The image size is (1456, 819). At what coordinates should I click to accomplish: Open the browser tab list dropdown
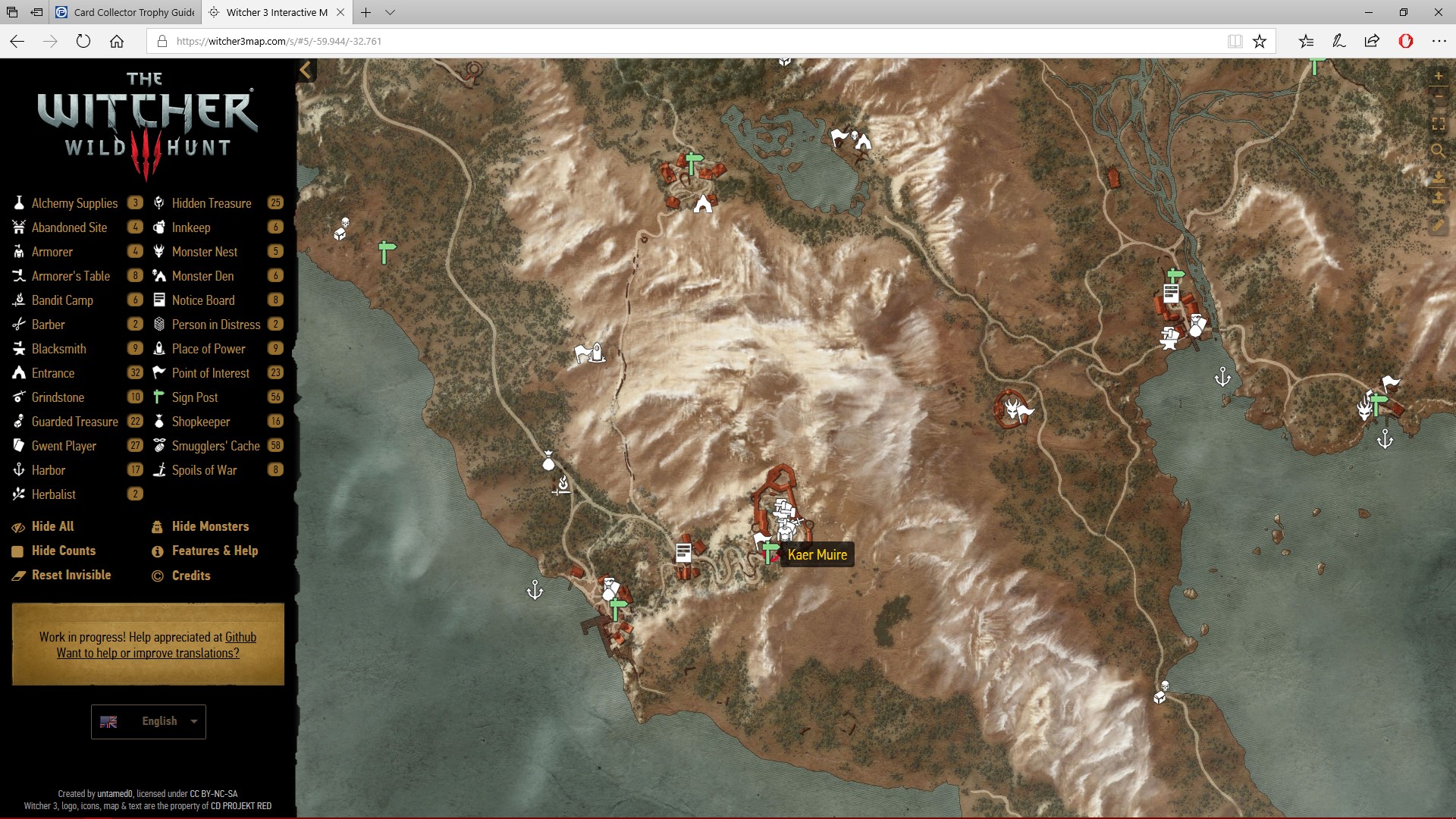coord(390,12)
